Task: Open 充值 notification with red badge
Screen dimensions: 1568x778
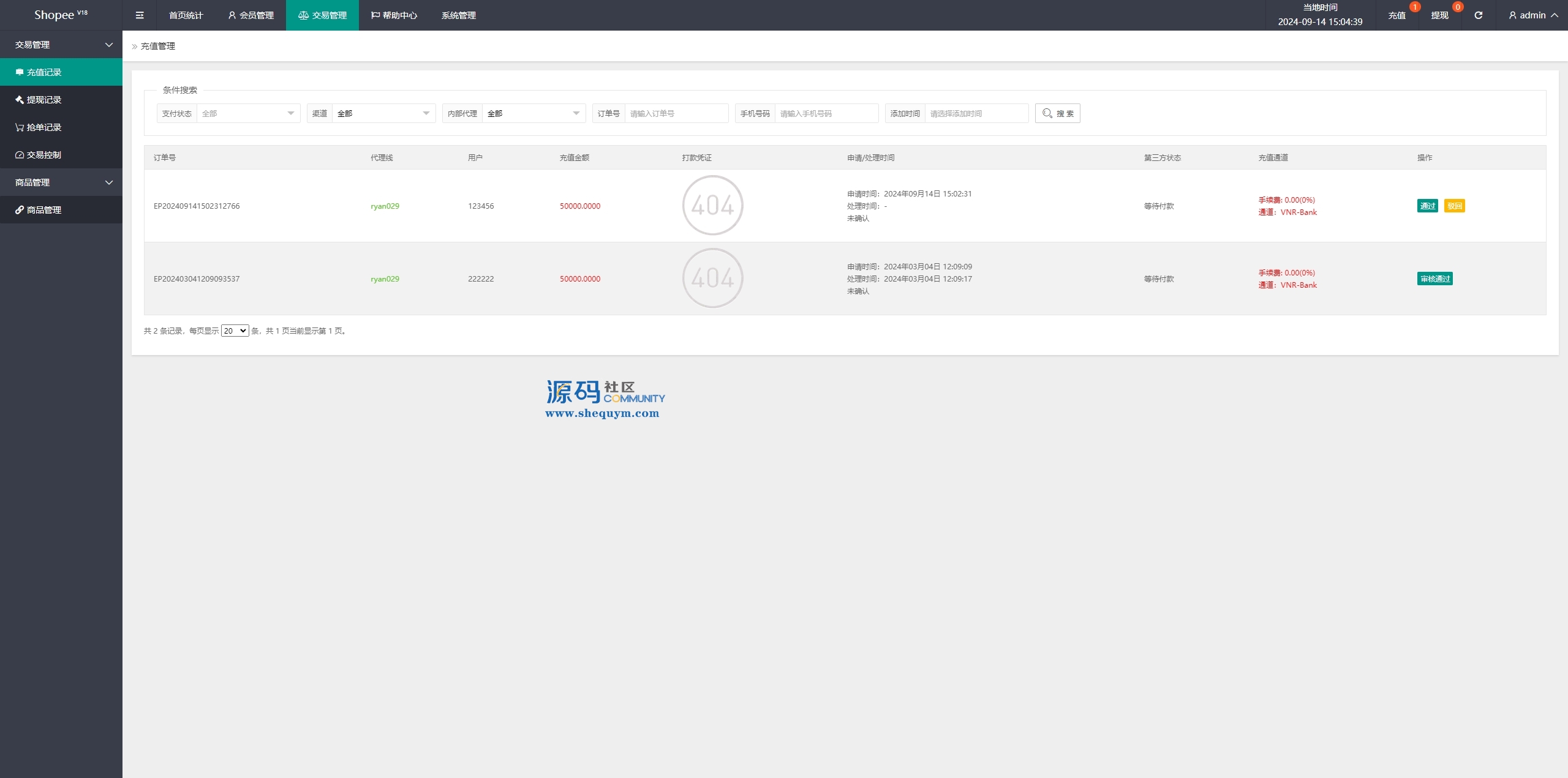Action: pyautogui.click(x=1396, y=15)
